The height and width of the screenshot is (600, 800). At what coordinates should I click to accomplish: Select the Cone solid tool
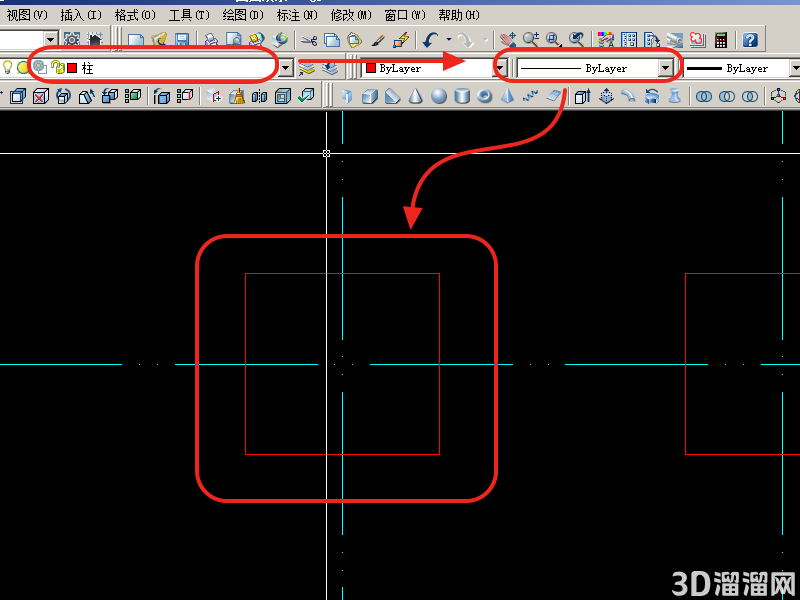coord(415,96)
